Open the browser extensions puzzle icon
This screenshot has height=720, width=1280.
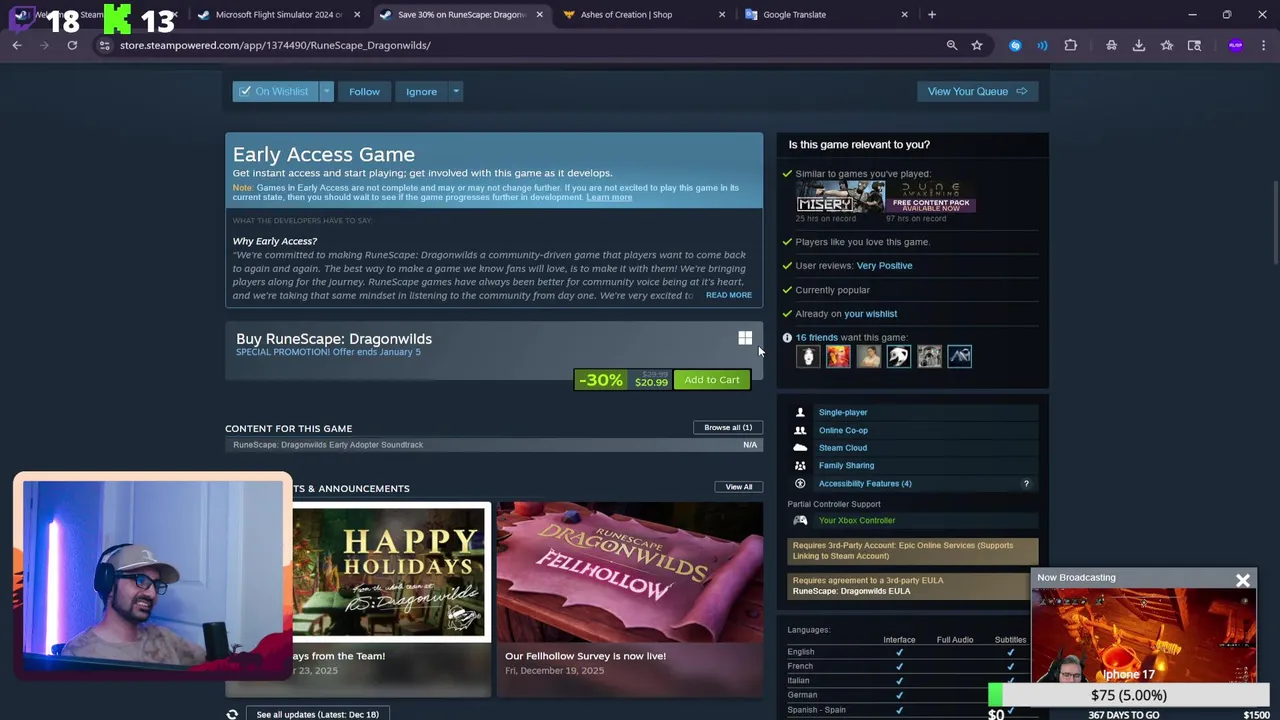1071,45
